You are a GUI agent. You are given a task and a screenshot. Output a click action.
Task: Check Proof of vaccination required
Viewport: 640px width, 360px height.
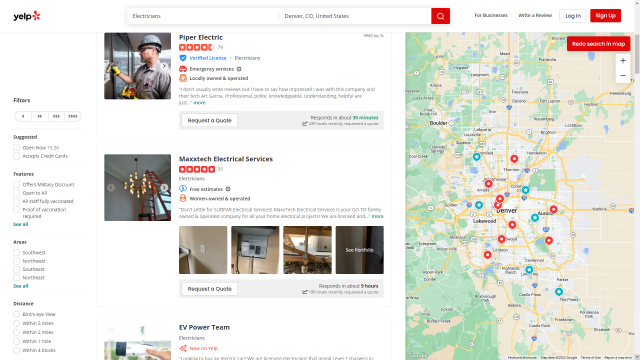(16, 210)
